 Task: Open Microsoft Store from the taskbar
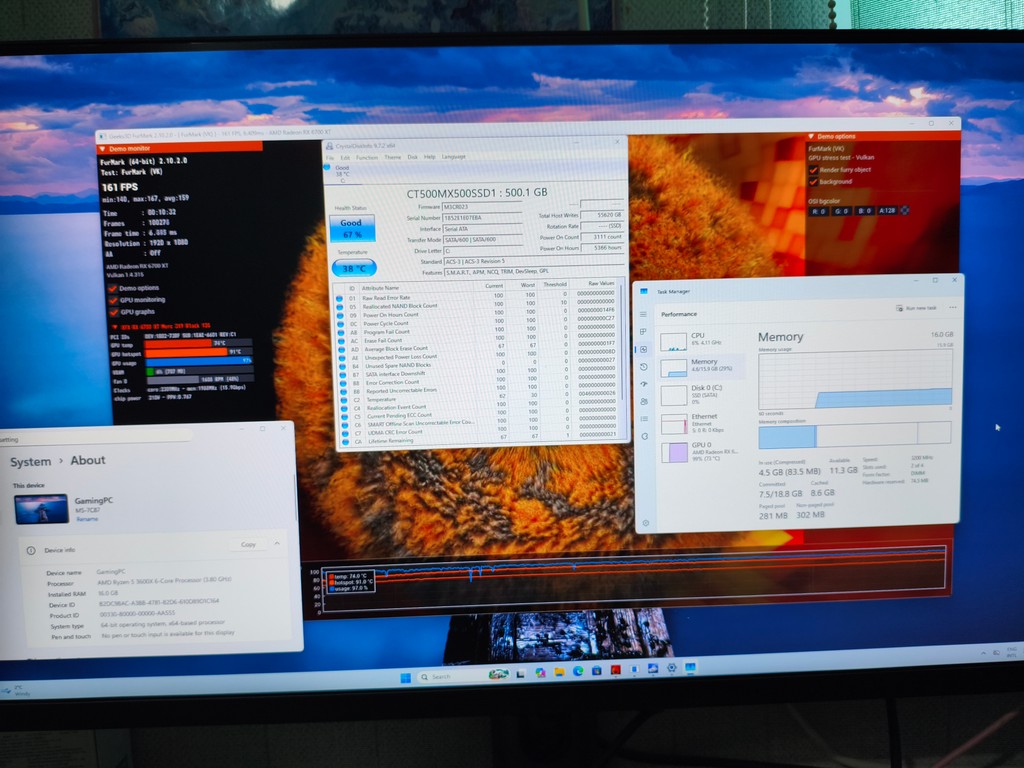[x=596, y=670]
